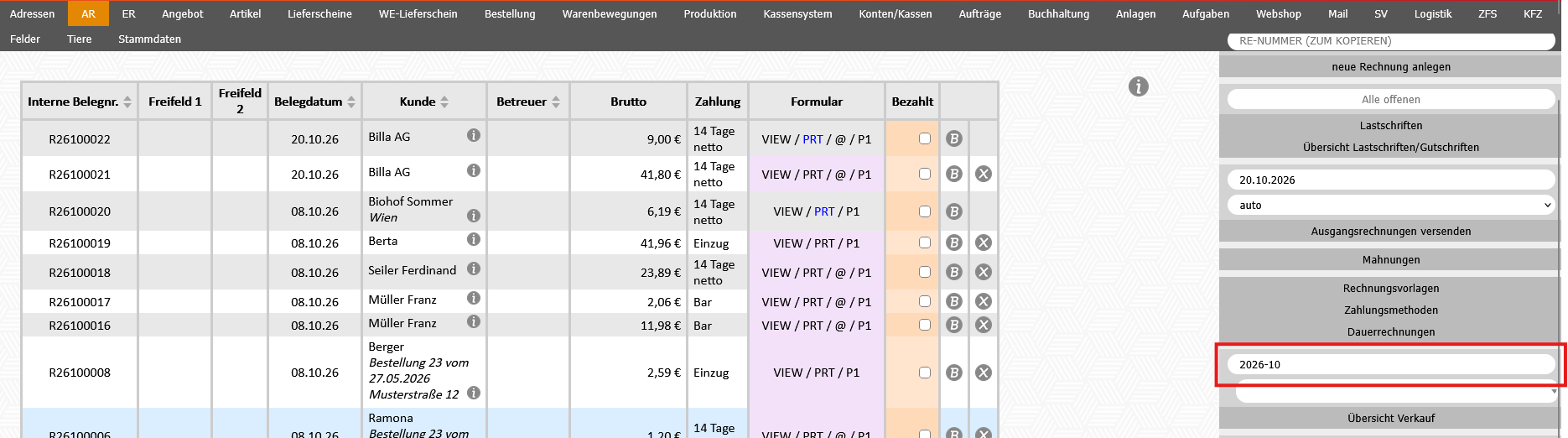Open the 'auto' dropdown
Screen dimensions: 1568x438
1391,205
